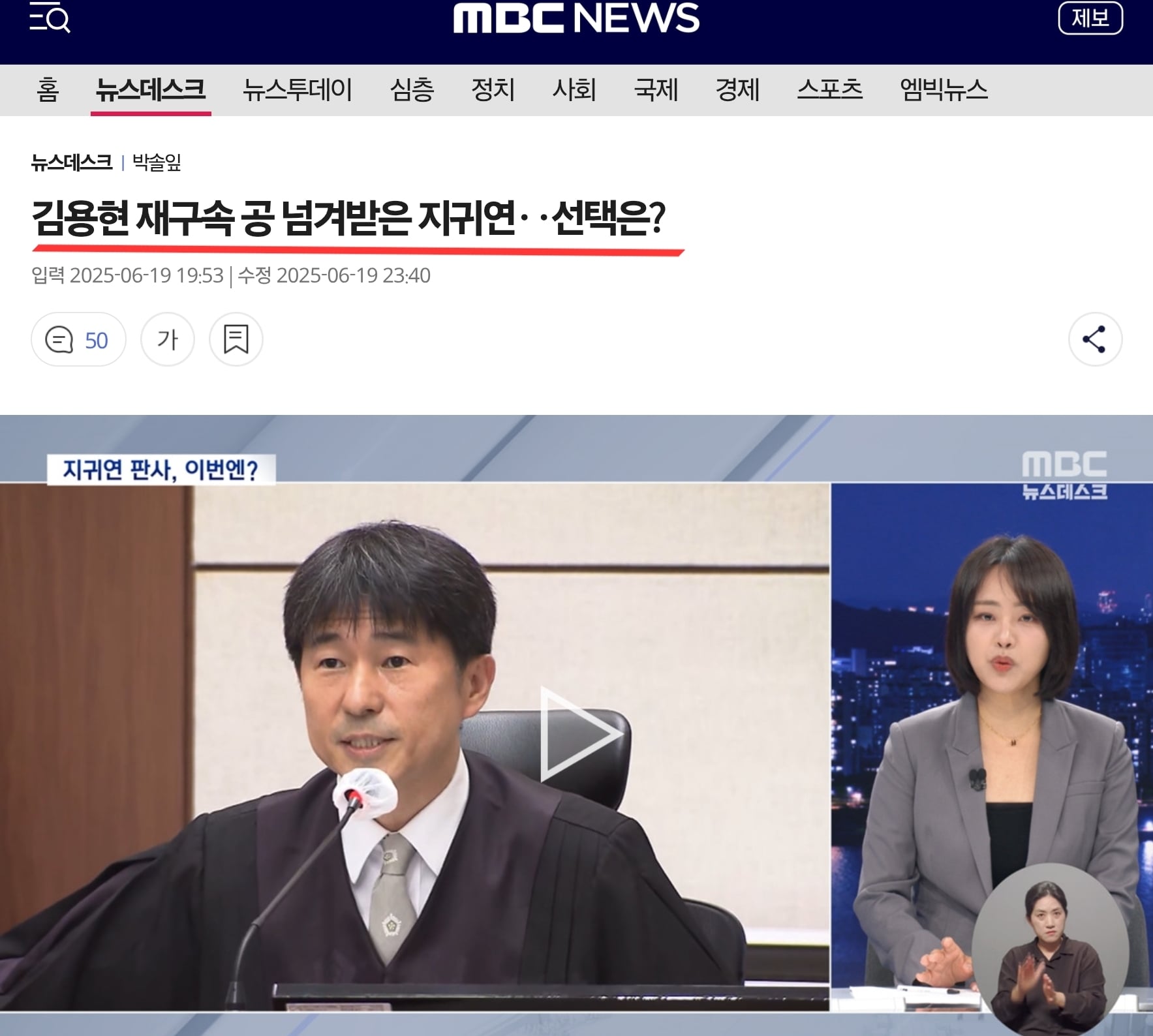Open the 국제 section tab

pyautogui.click(x=656, y=89)
